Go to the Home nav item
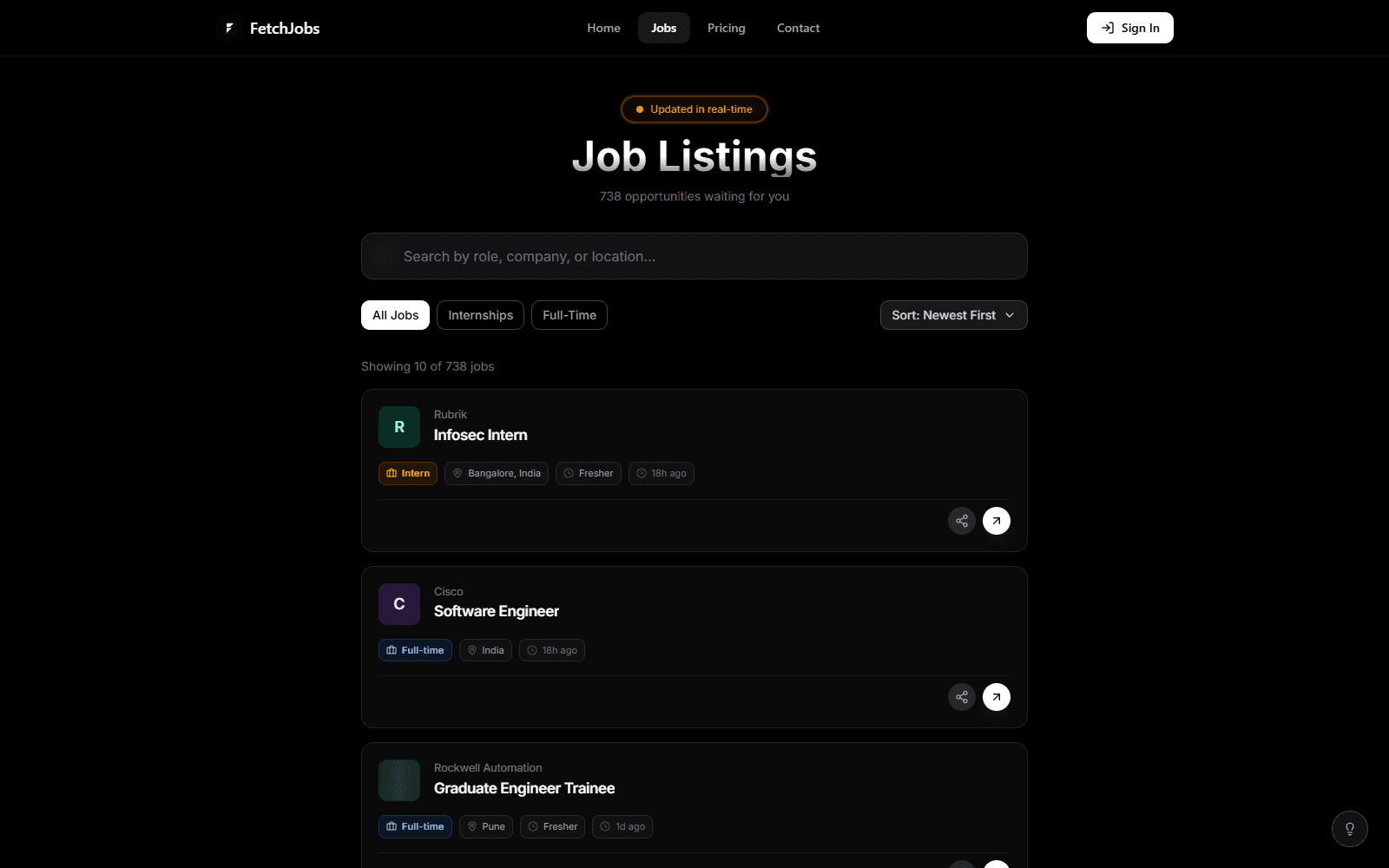The width and height of the screenshot is (1389, 868). click(x=603, y=28)
